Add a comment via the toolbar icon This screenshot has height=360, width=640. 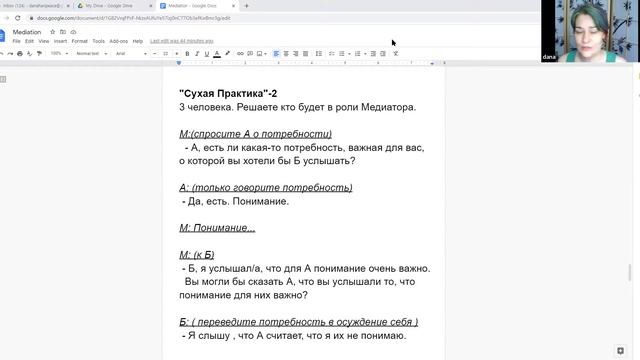pyautogui.click(x=250, y=53)
